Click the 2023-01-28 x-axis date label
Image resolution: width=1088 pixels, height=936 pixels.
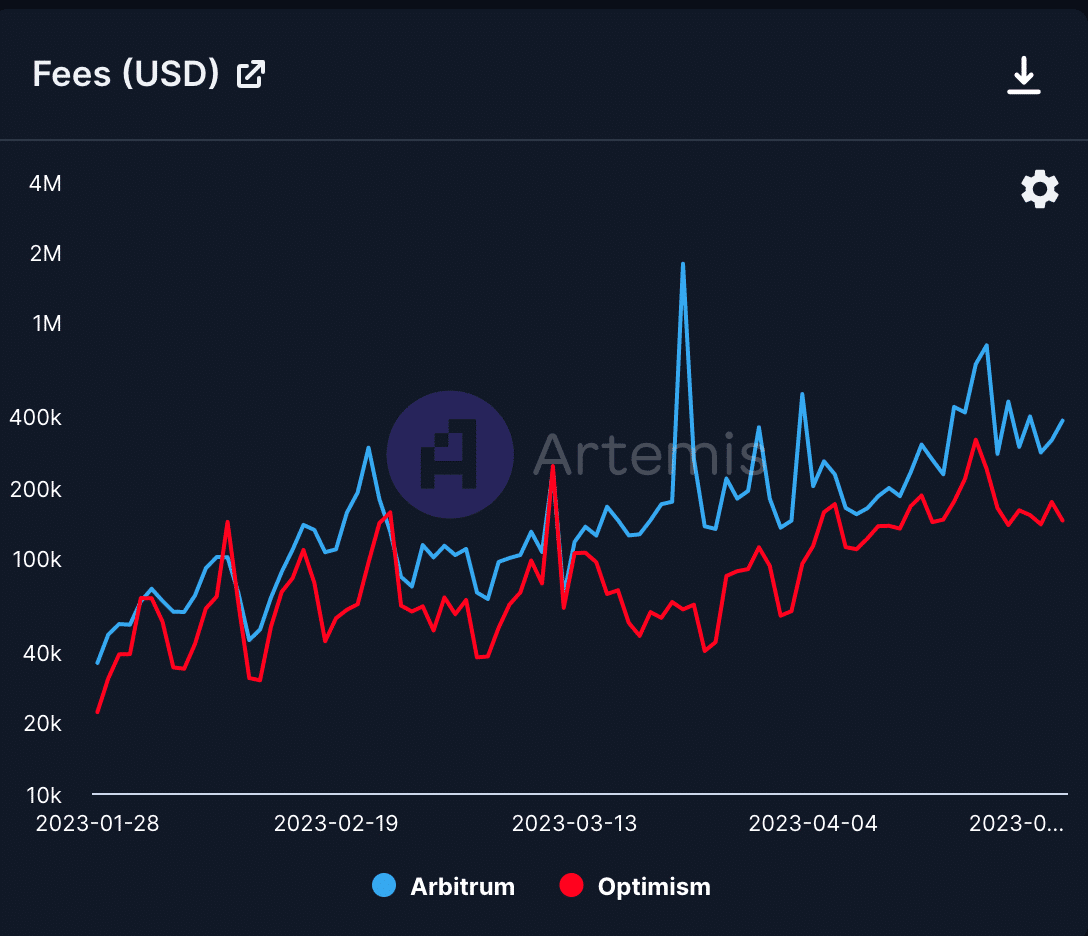pyautogui.click(x=97, y=823)
